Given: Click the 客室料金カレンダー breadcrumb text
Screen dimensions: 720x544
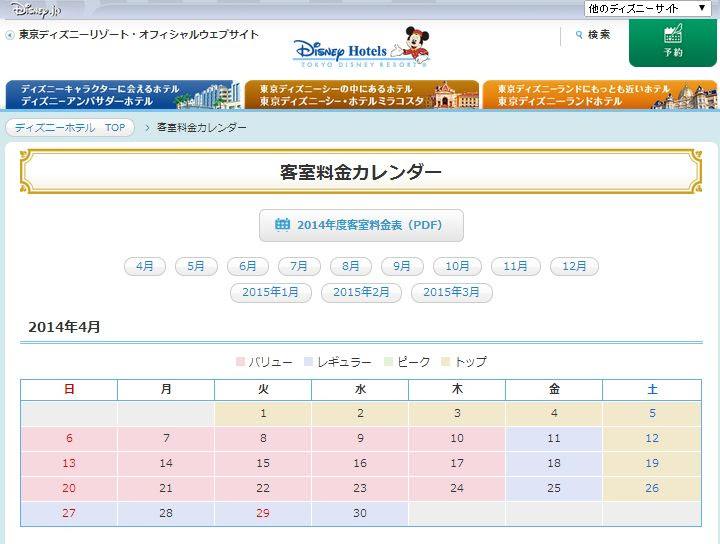Looking at the screenshot, I should pos(202,128).
